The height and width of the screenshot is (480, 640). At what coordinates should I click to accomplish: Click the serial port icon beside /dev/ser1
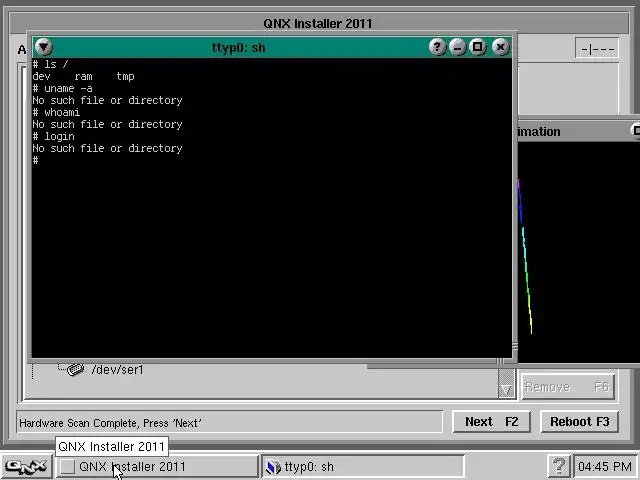75,369
